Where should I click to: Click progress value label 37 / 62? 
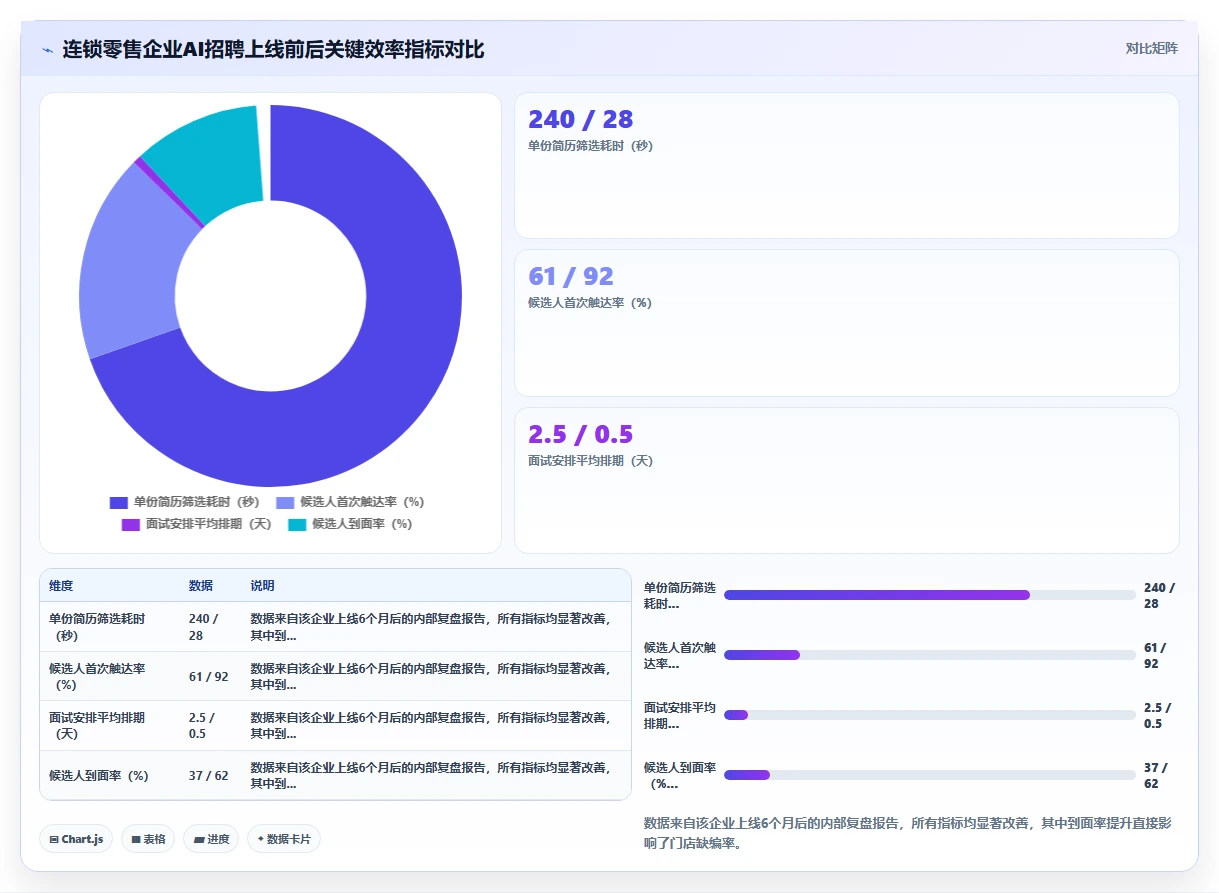(1156, 775)
